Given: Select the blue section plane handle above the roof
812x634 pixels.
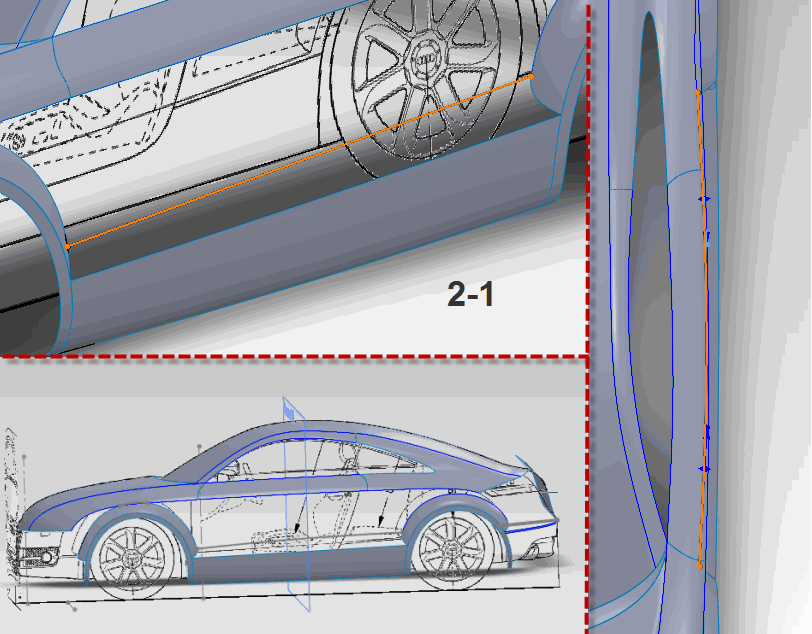Looking at the screenshot, I should (290, 408).
